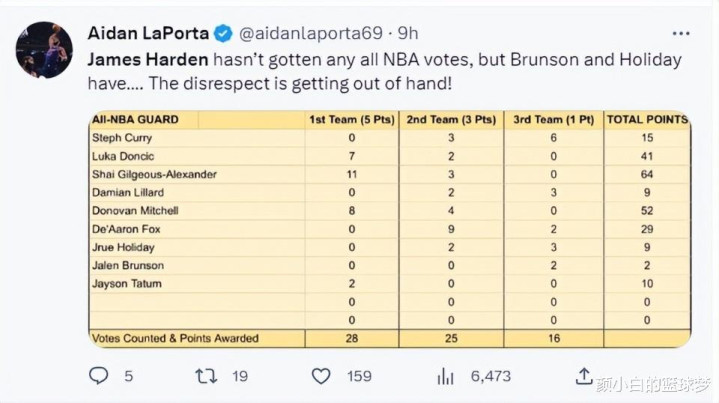Click the 5 replies count
Screen dimensions: 719x403
click(128, 376)
